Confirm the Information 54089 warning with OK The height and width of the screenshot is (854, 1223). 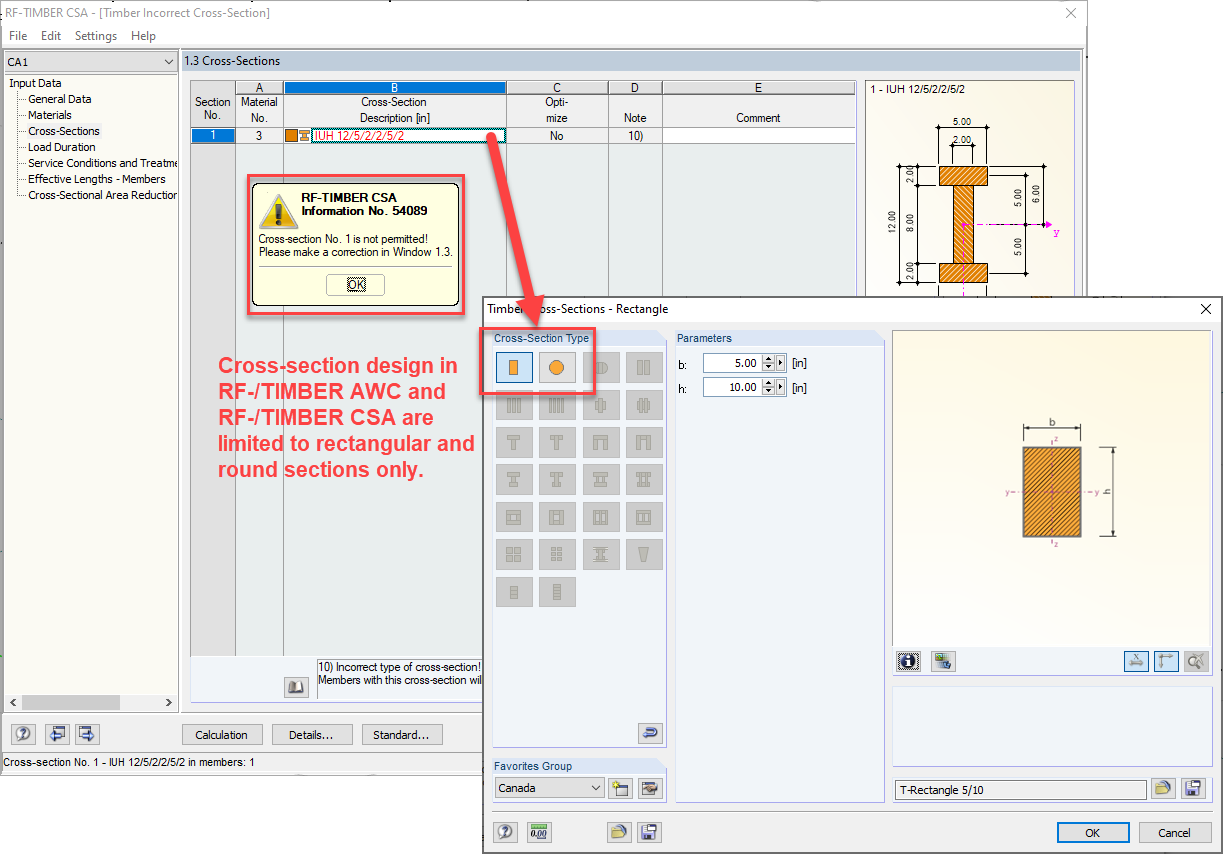(355, 284)
